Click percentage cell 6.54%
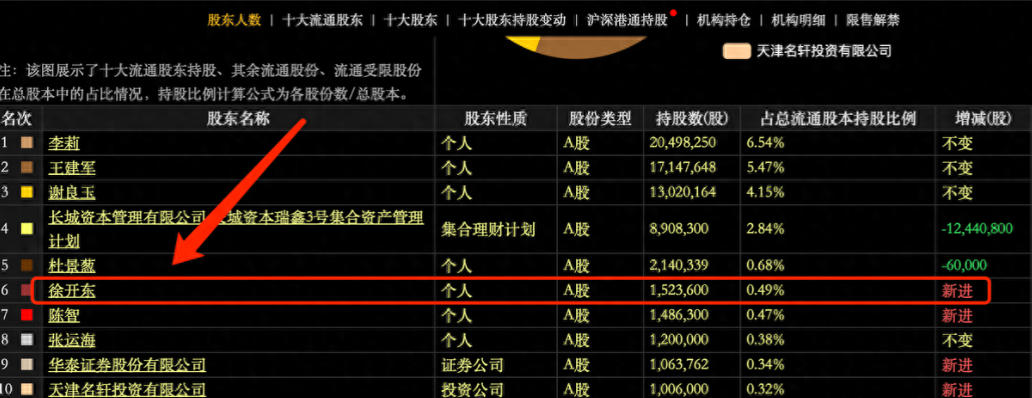The image size is (1032, 398). [765, 143]
